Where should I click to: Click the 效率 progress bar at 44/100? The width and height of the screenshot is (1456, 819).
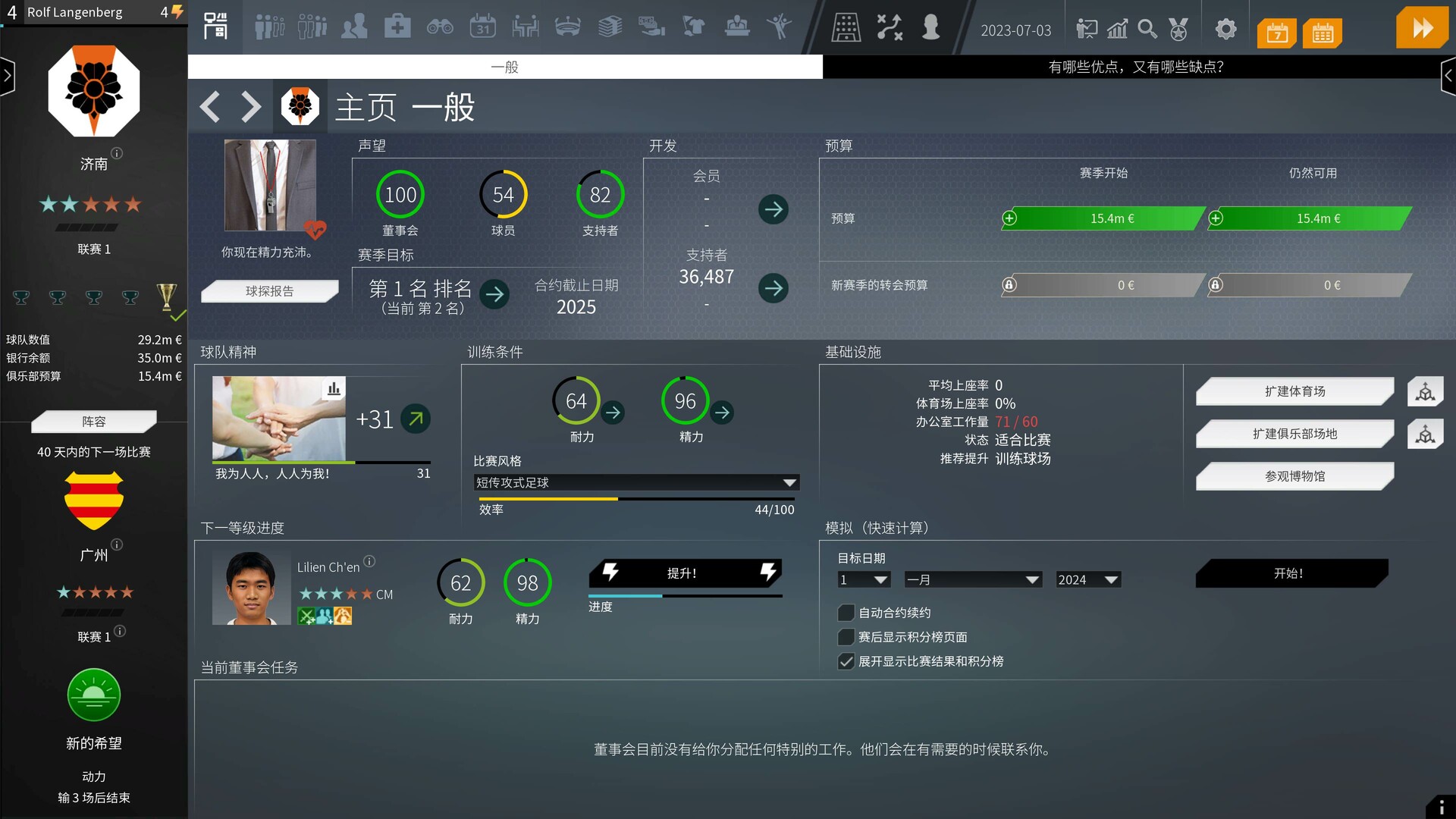tap(636, 499)
